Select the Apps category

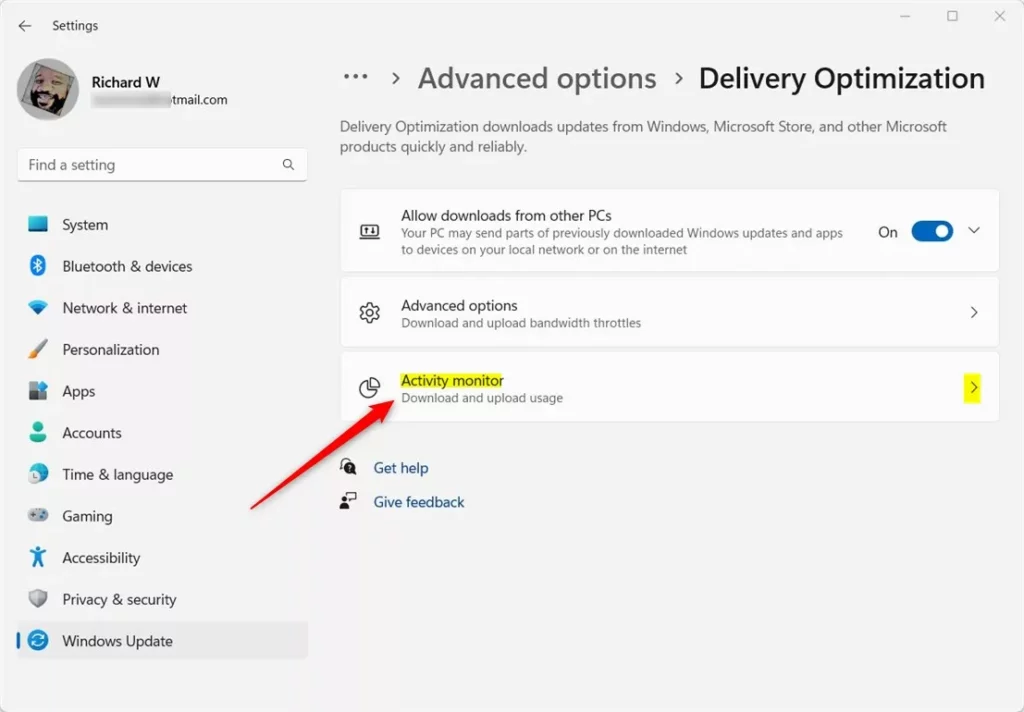162,391
